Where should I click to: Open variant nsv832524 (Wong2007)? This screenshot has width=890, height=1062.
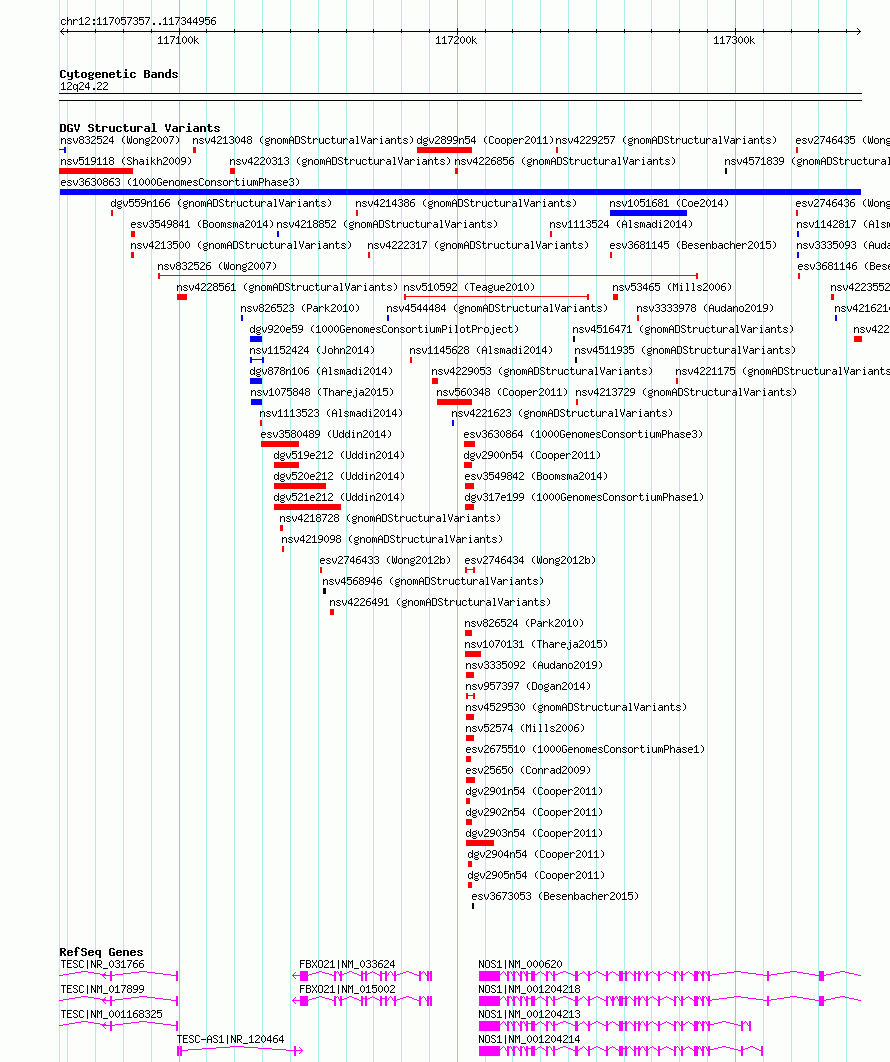[x=120, y=140]
